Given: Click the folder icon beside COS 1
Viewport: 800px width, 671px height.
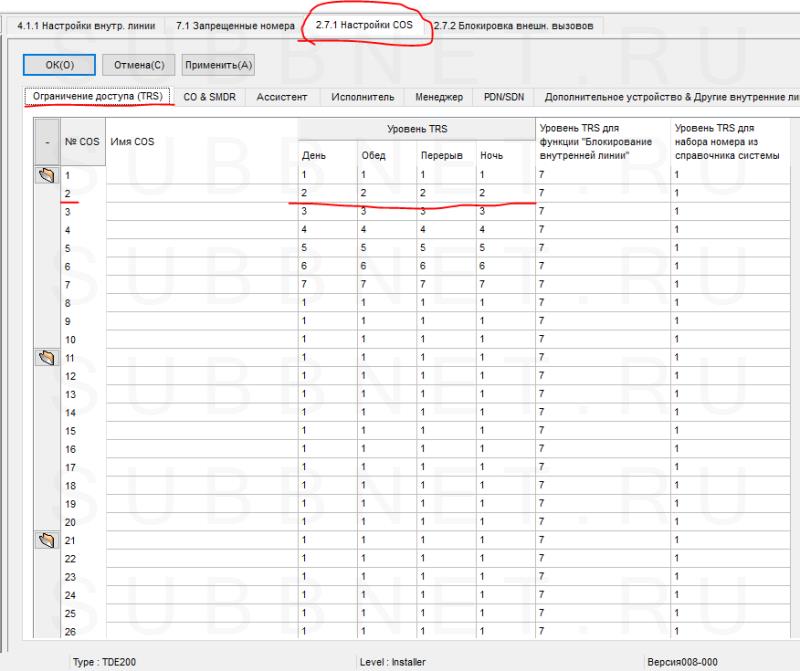Looking at the screenshot, I should click(x=46, y=175).
